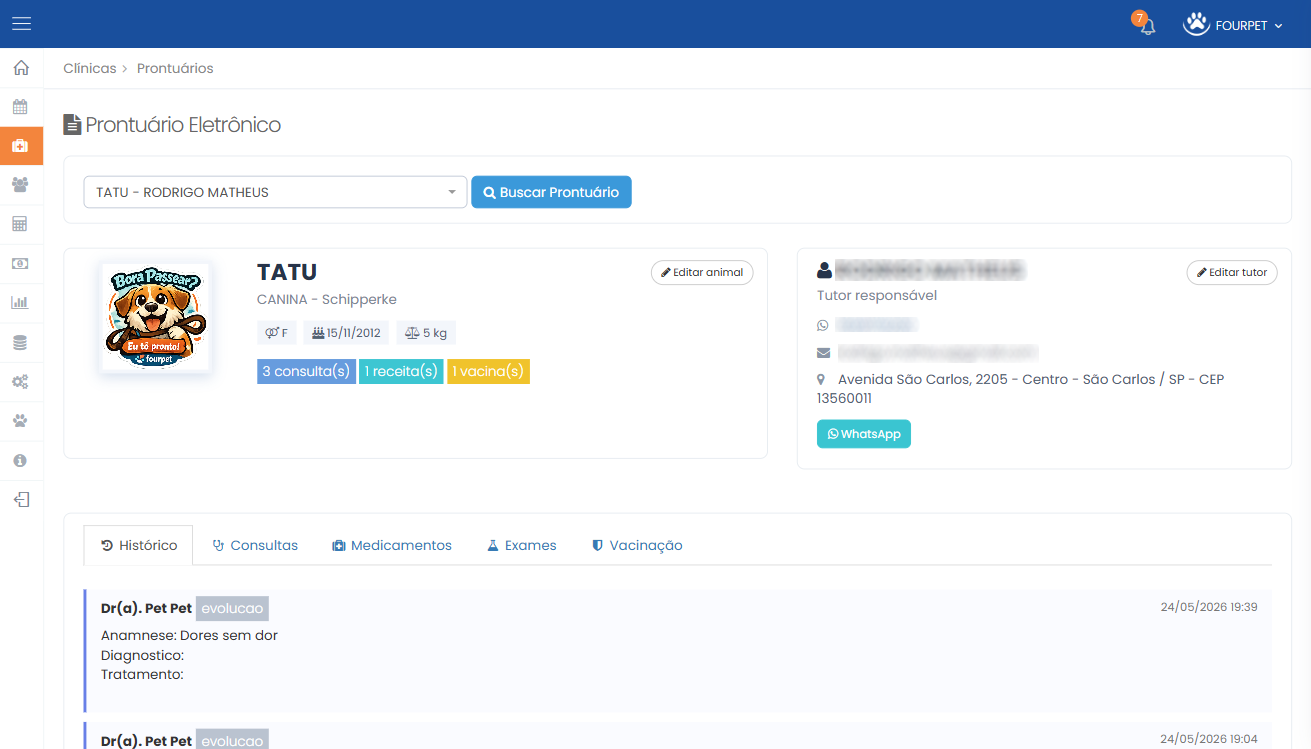Go to the home icon in sidebar

[21, 68]
